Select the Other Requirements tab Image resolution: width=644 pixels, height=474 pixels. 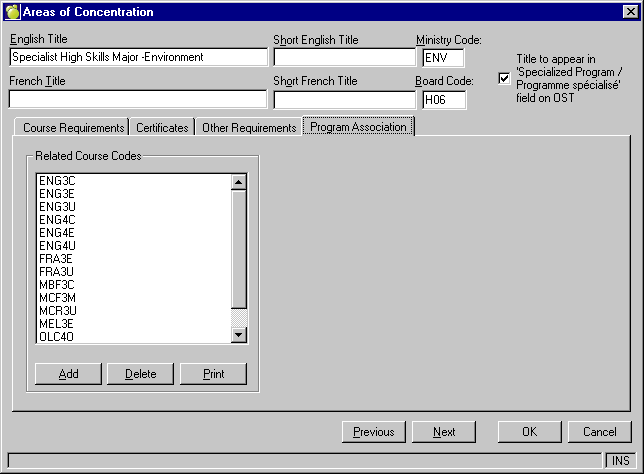pyautogui.click(x=249, y=128)
